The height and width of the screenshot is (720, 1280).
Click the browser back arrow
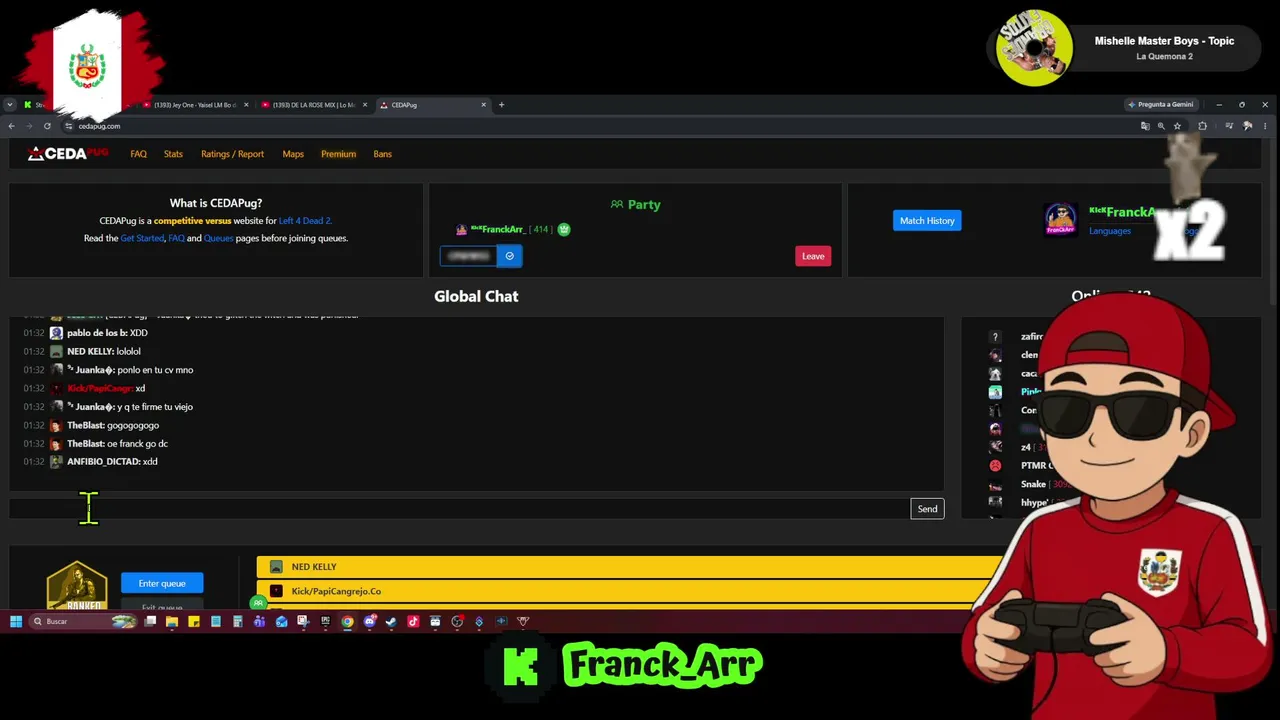click(12, 126)
